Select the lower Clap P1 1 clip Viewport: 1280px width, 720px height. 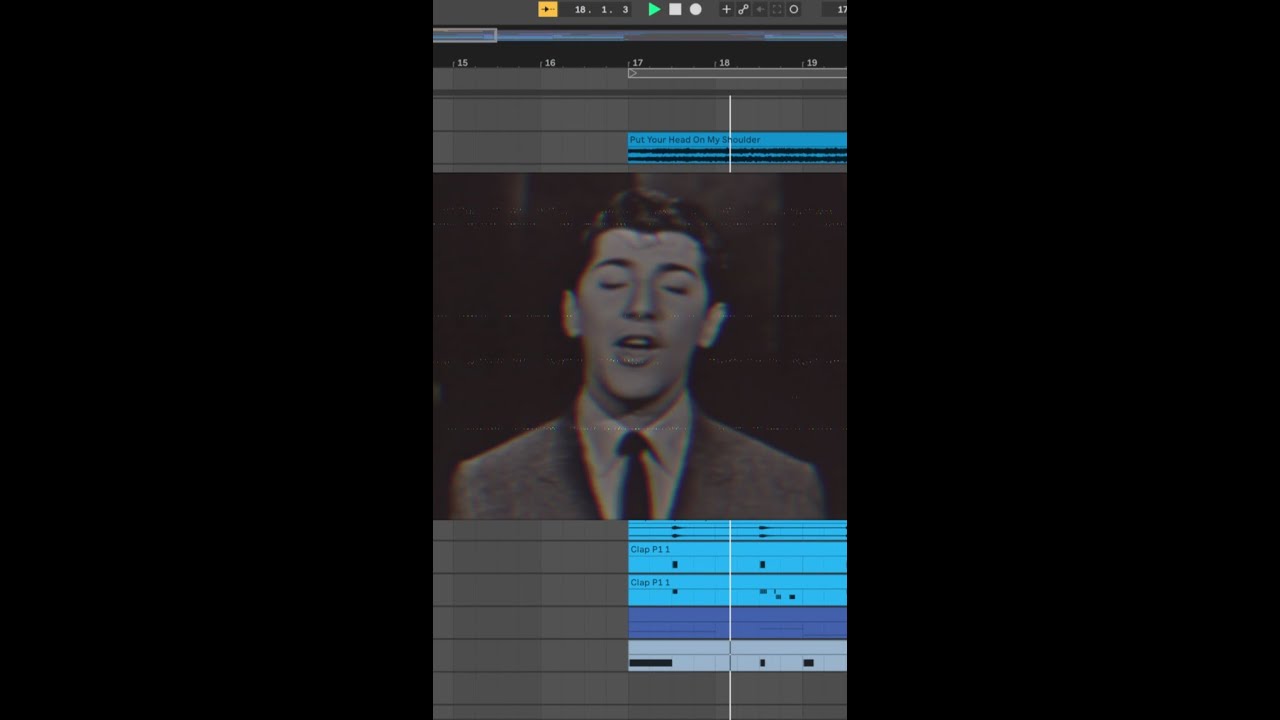point(737,590)
